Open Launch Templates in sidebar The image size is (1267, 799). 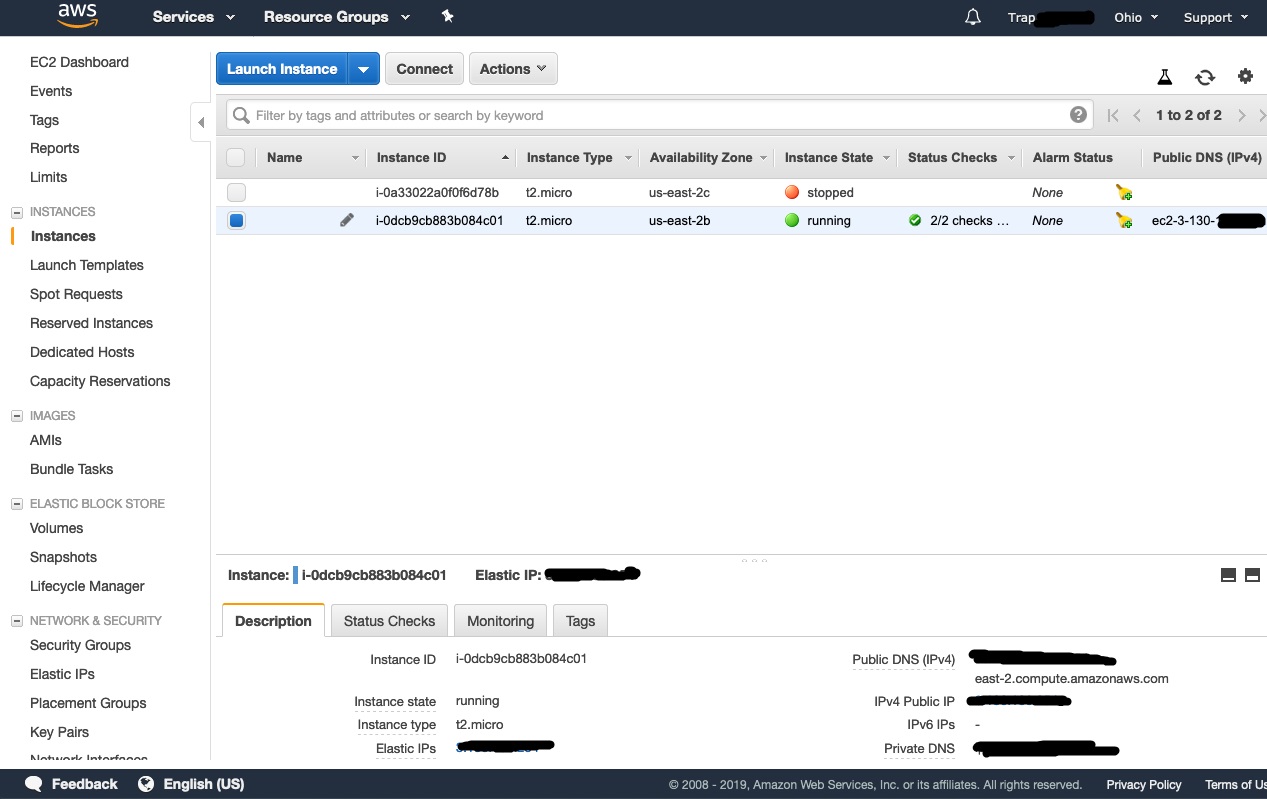pos(87,265)
